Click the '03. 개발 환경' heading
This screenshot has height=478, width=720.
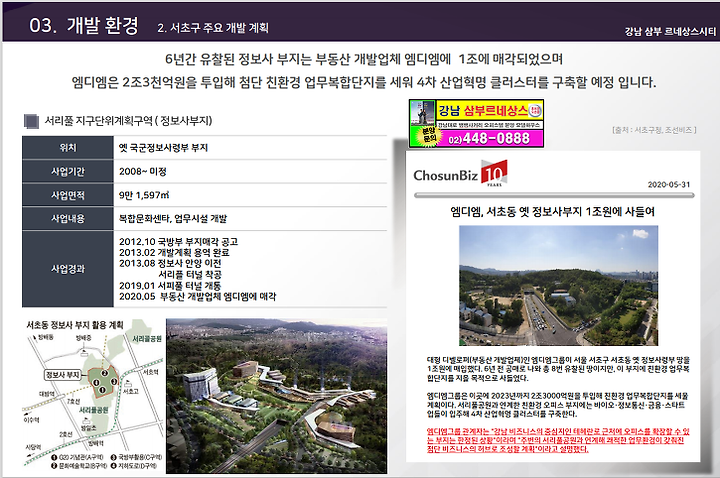[84, 25]
